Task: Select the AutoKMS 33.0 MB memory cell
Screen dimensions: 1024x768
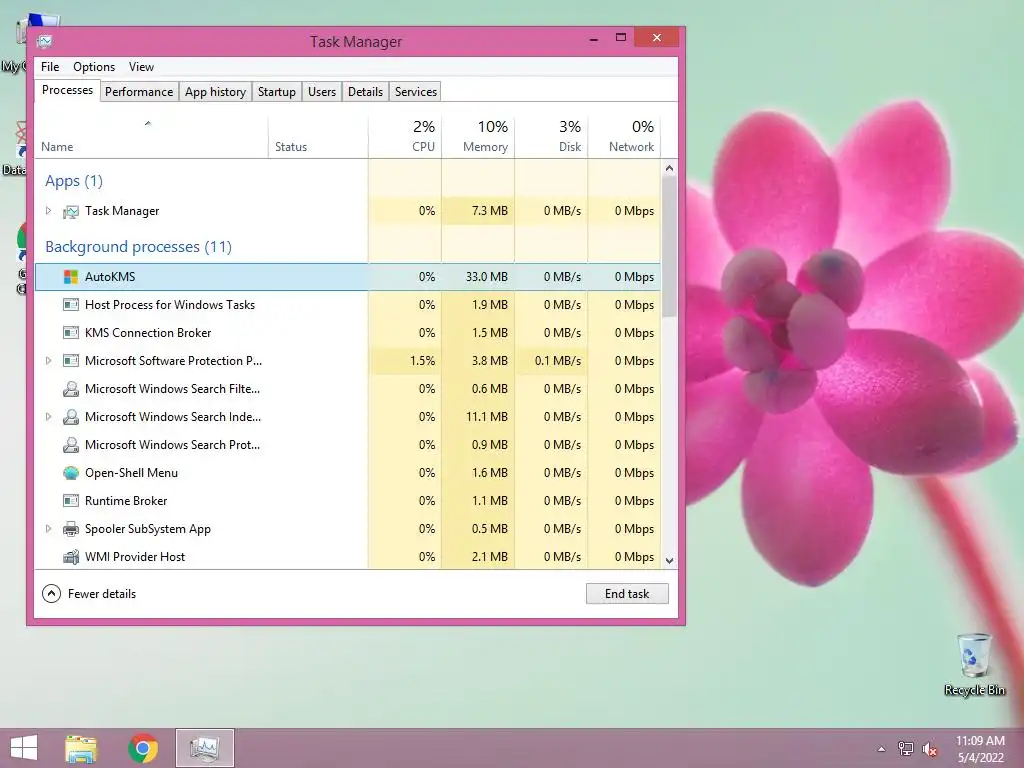Action: click(x=478, y=277)
